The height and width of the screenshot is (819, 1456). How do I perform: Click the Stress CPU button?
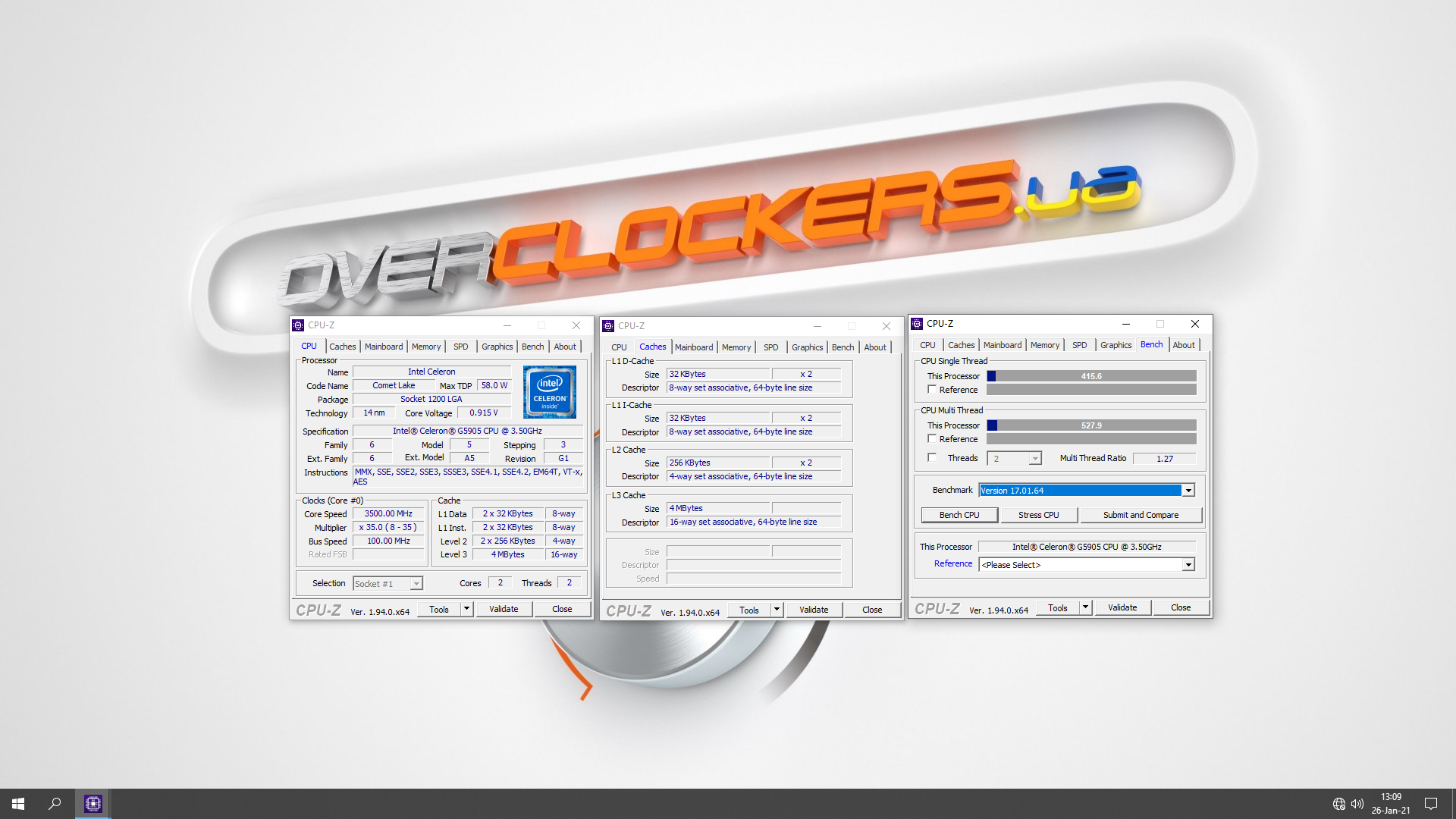1038,515
